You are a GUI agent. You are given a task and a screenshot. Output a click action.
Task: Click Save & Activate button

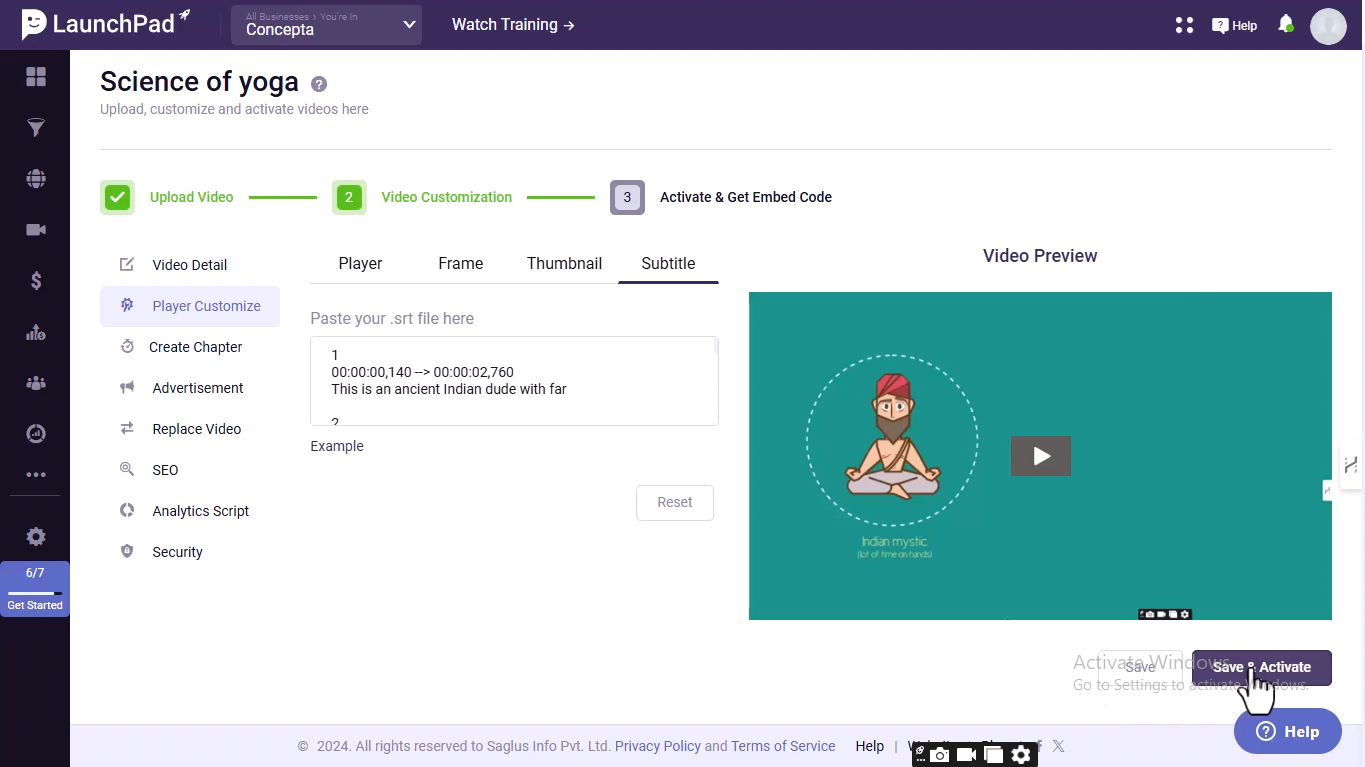tap(1262, 667)
